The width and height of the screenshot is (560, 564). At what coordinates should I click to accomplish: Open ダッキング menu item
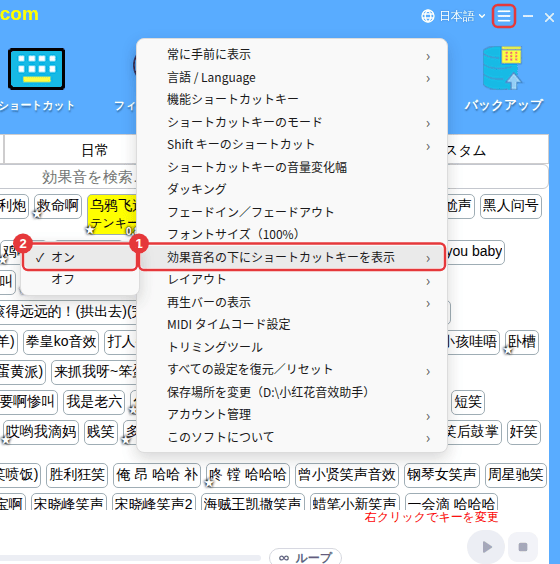(292, 189)
